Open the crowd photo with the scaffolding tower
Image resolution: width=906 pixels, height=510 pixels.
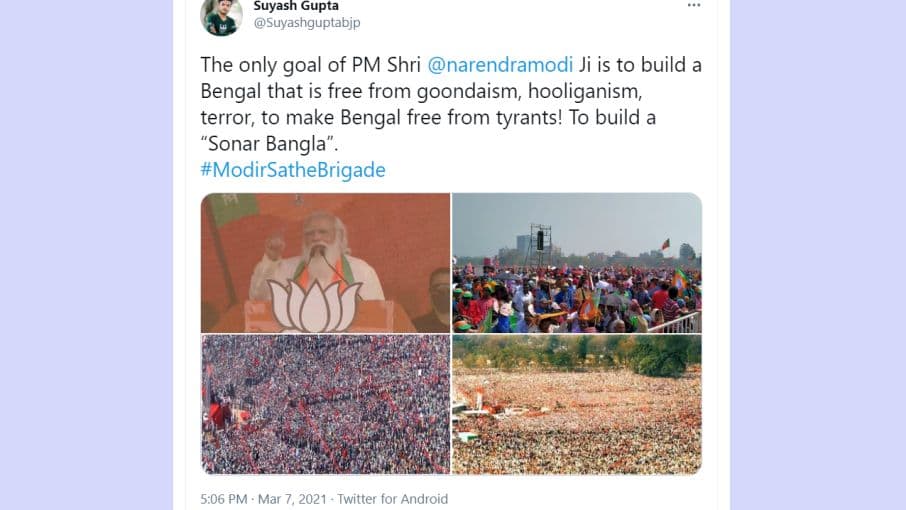pos(577,262)
